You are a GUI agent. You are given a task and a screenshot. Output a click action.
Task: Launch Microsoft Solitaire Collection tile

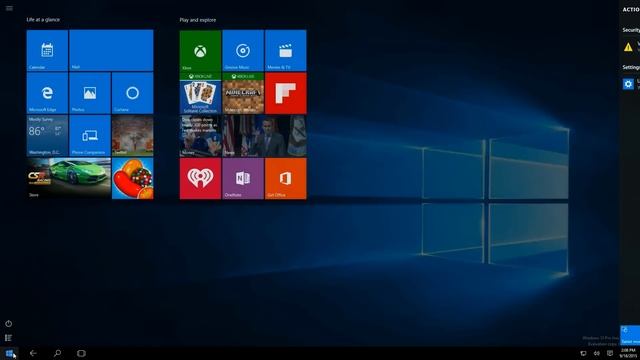[200, 93]
